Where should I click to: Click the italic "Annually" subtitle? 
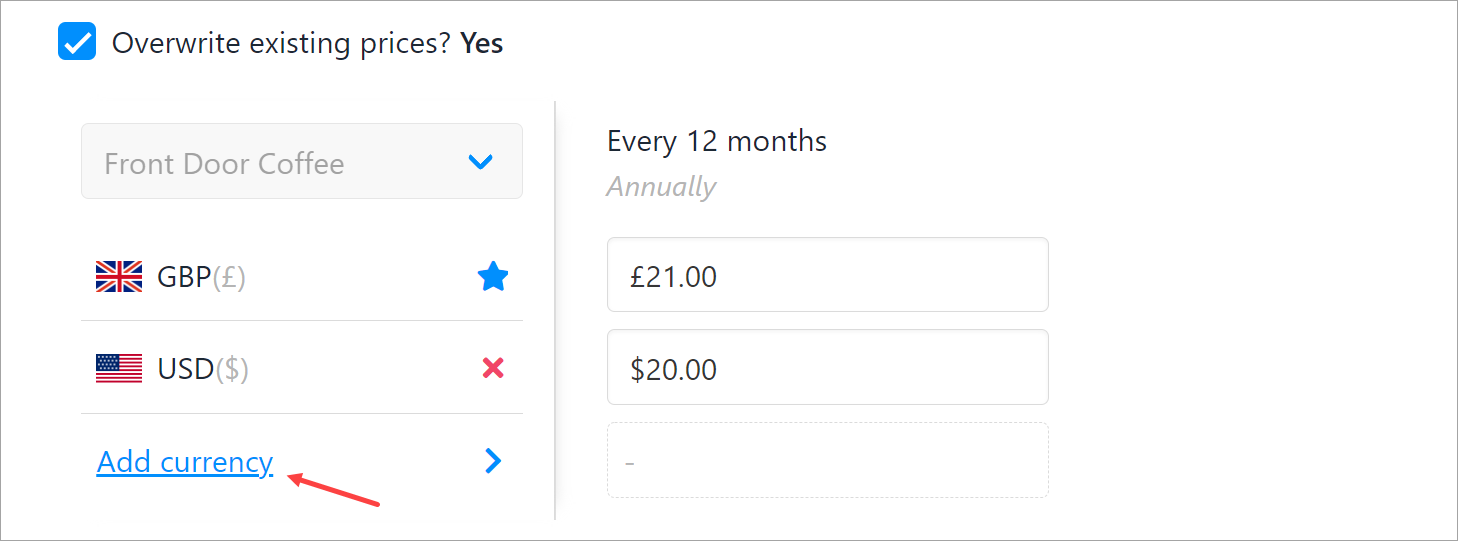(661, 187)
